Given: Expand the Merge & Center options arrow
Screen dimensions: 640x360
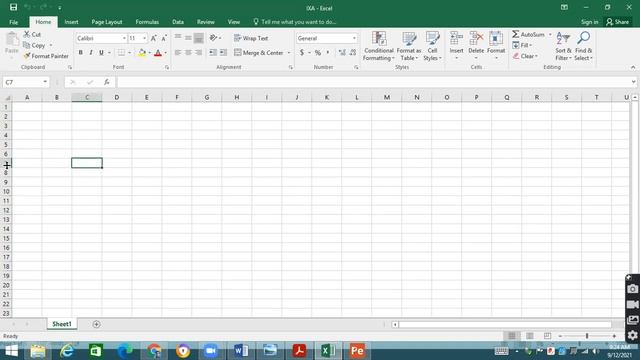Looking at the screenshot, I should 289,53.
